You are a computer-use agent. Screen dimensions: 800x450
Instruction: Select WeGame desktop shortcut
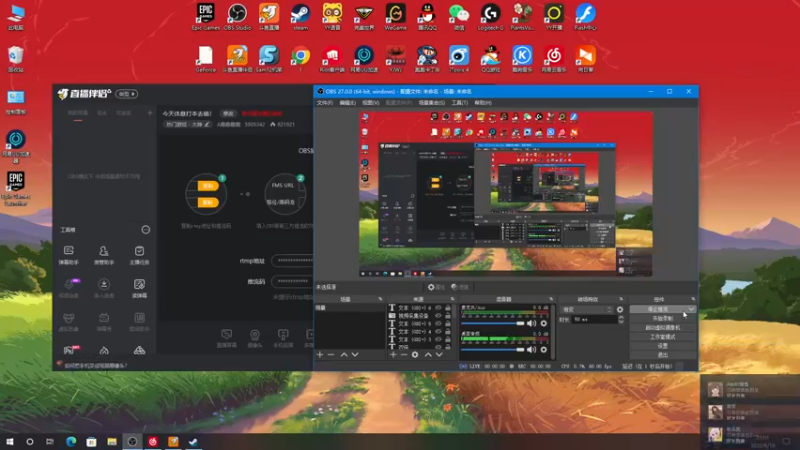pos(395,17)
